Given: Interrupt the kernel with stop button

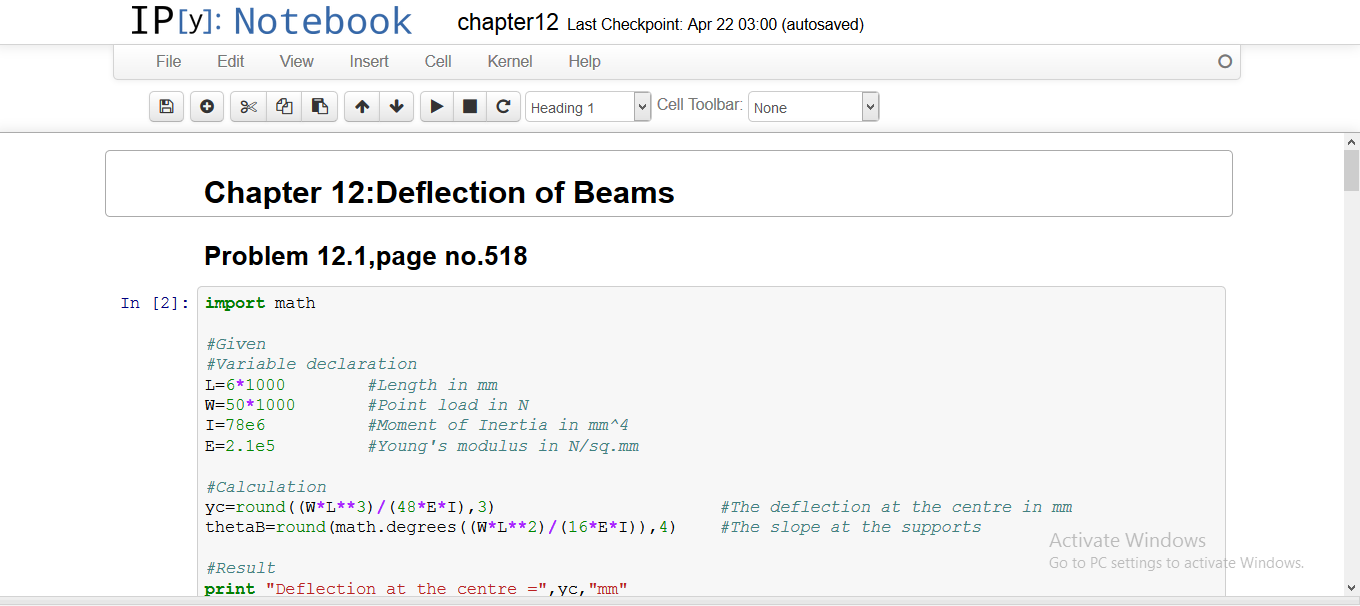Looking at the screenshot, I should coord(470,107).
